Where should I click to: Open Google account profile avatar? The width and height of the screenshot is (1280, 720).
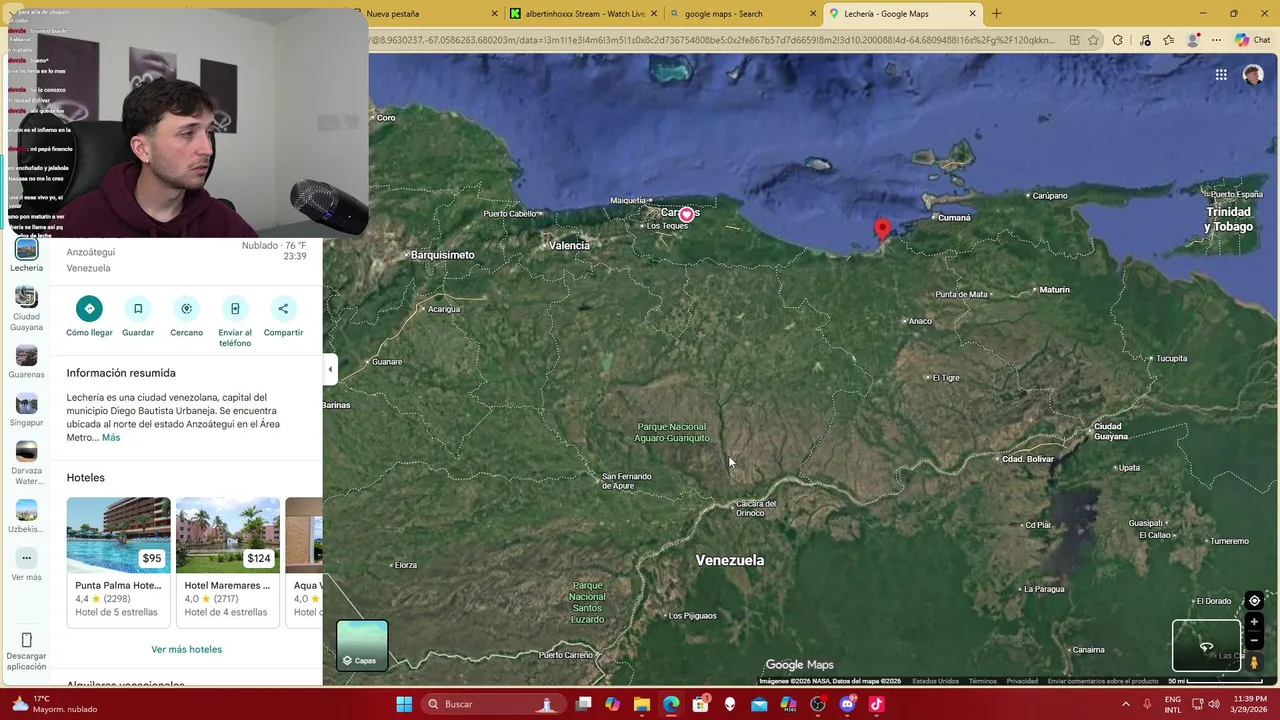click(1253, 75)
